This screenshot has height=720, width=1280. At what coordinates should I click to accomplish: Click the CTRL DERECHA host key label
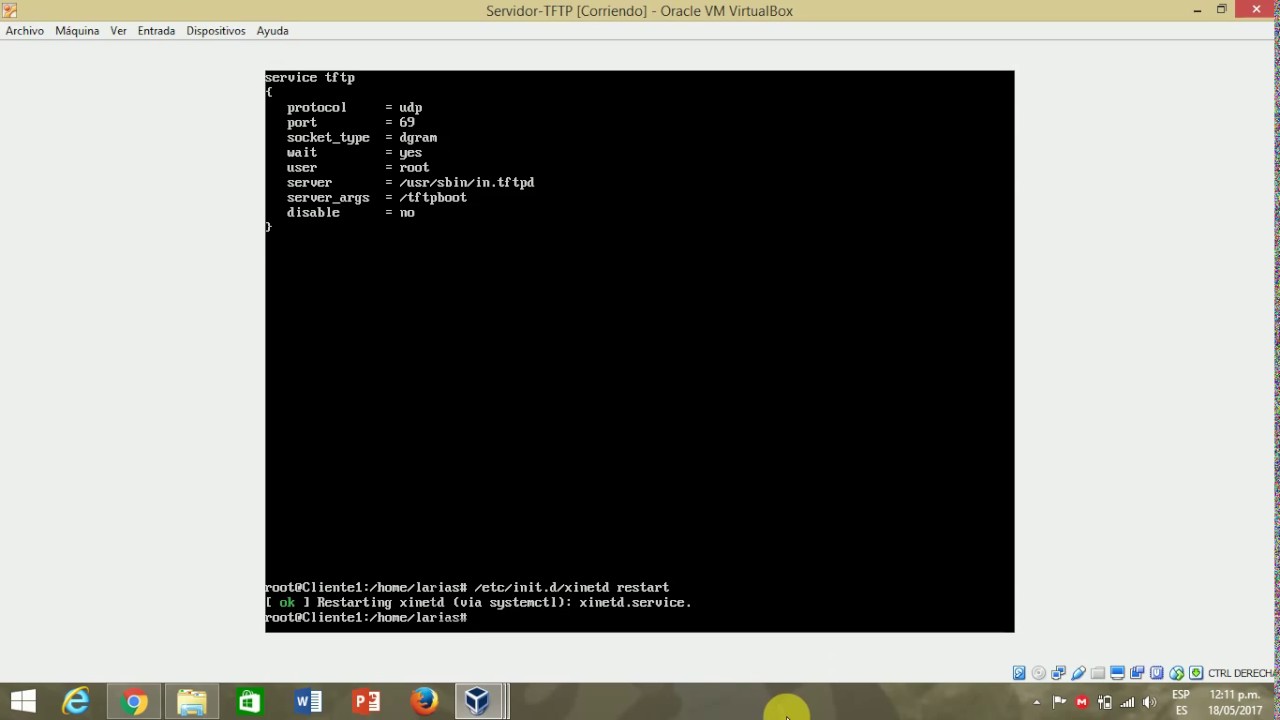click(x=1241, y=673)
